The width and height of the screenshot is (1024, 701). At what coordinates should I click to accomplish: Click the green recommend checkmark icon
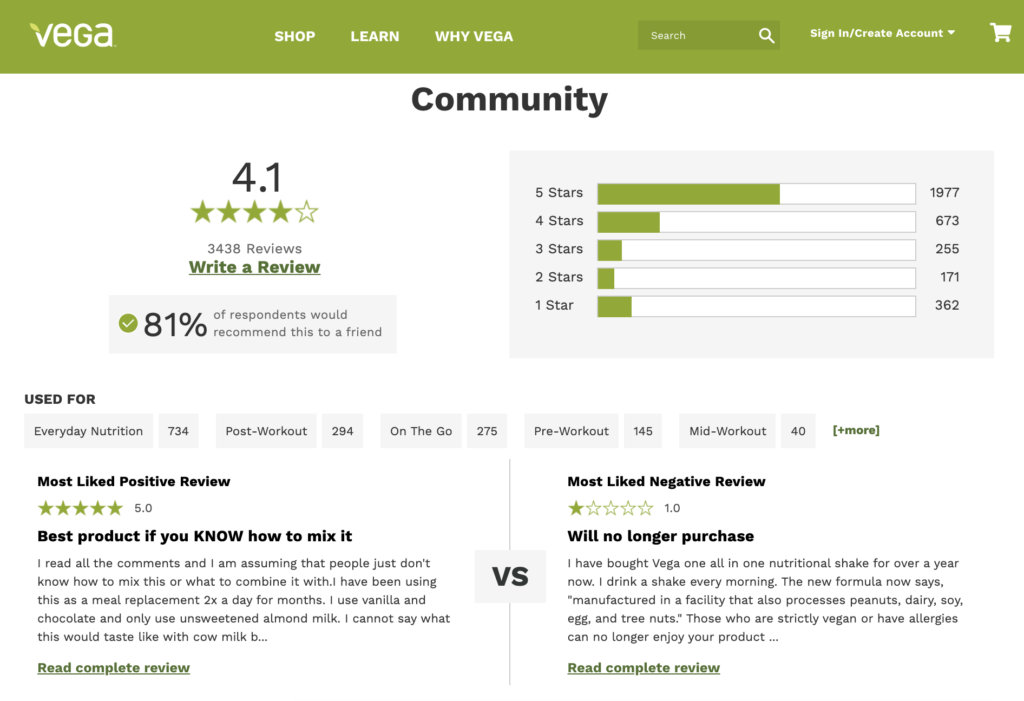coord(128,323)
